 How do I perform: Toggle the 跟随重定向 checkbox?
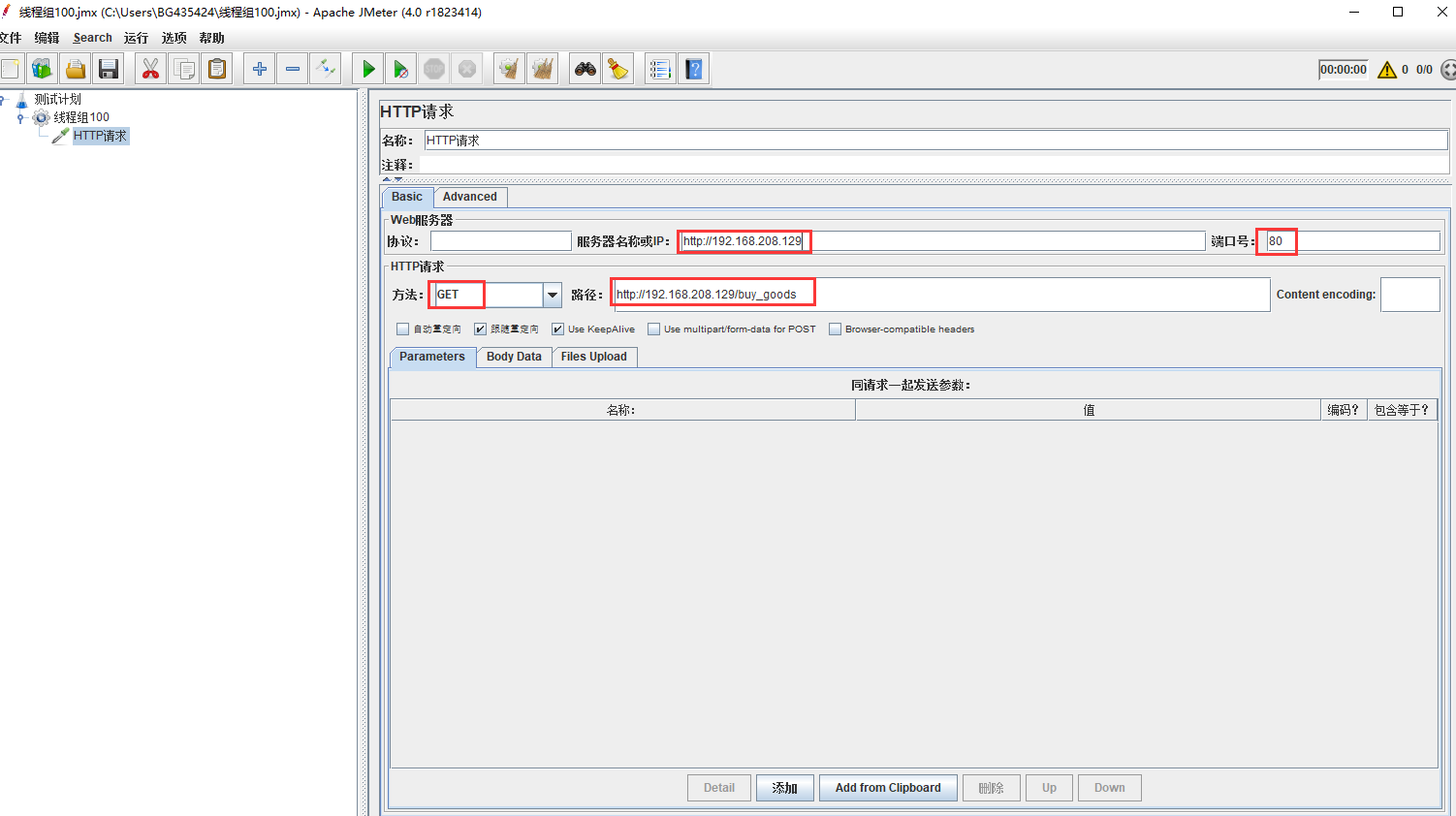pos(480,330)
